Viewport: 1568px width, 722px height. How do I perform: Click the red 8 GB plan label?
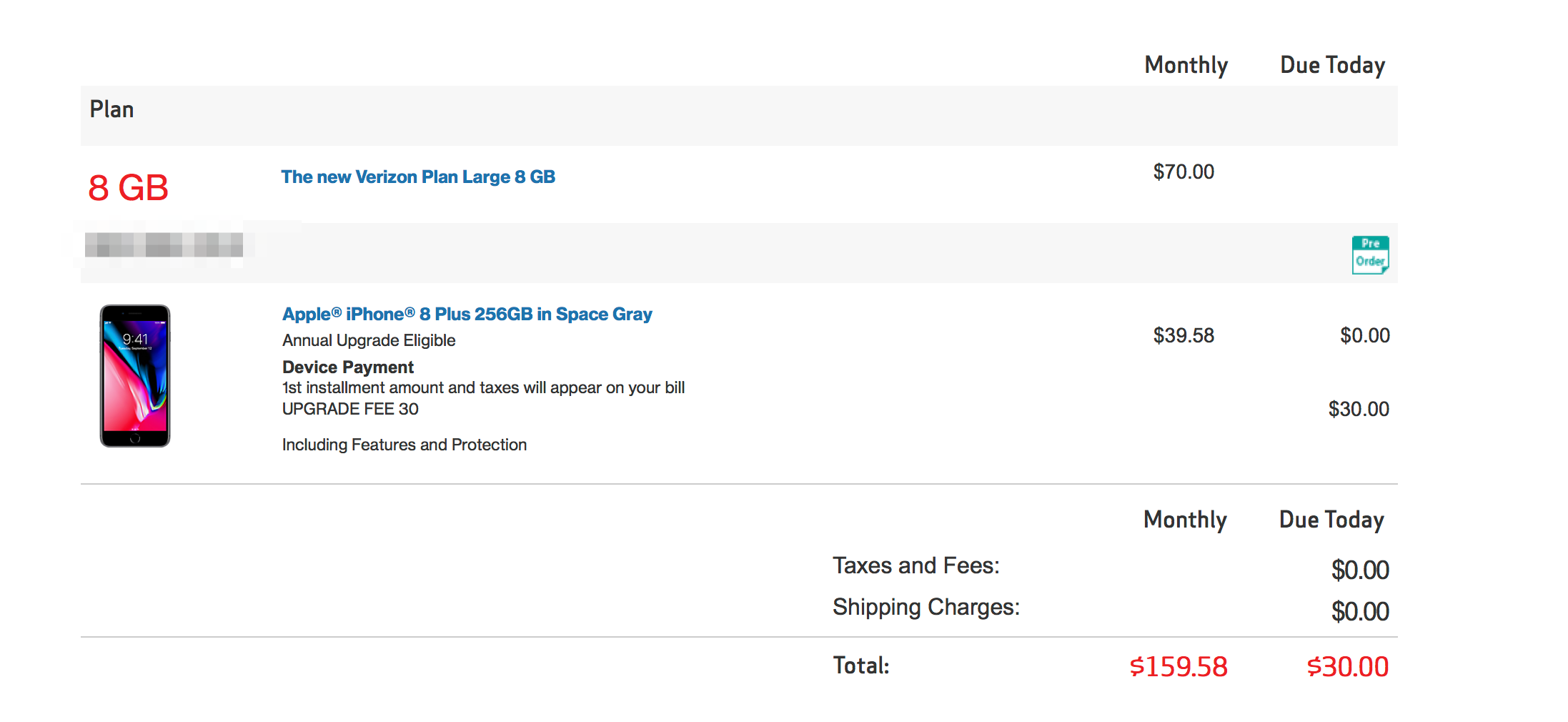[x=128, y=188]
